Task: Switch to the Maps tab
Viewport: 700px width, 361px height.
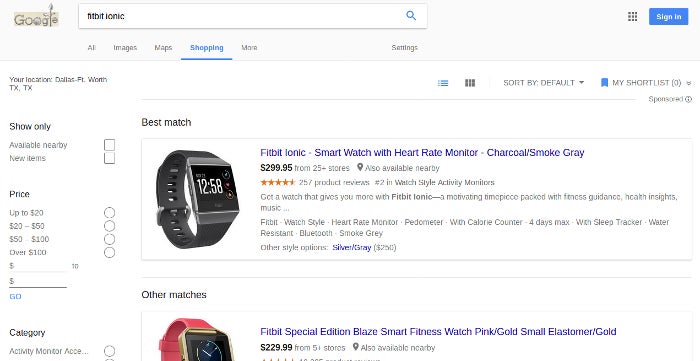Action: pos(163,47)
